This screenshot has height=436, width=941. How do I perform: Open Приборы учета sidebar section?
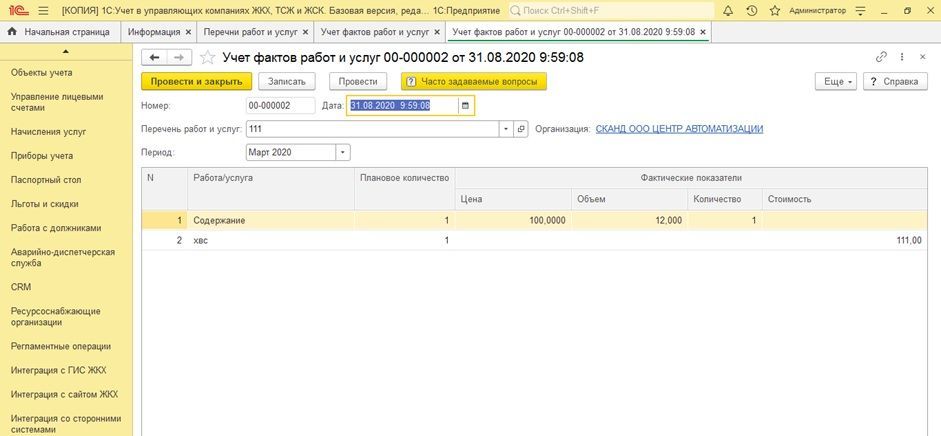[42, 156]
